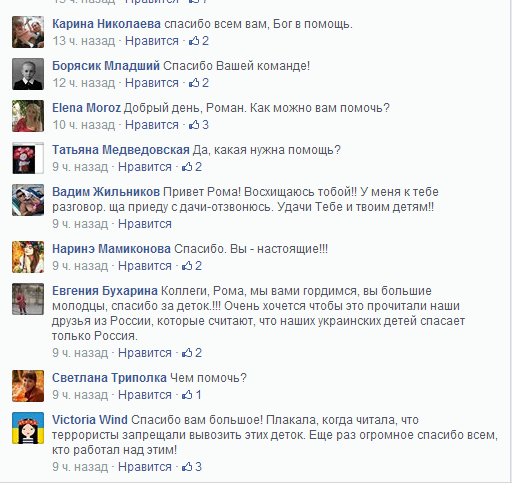Screen dimensions: 512x483
Task: Click the thumbs-up icon under Татьяна Медведовская's comment
Action: pyautogui.click(x=187, y=167)
